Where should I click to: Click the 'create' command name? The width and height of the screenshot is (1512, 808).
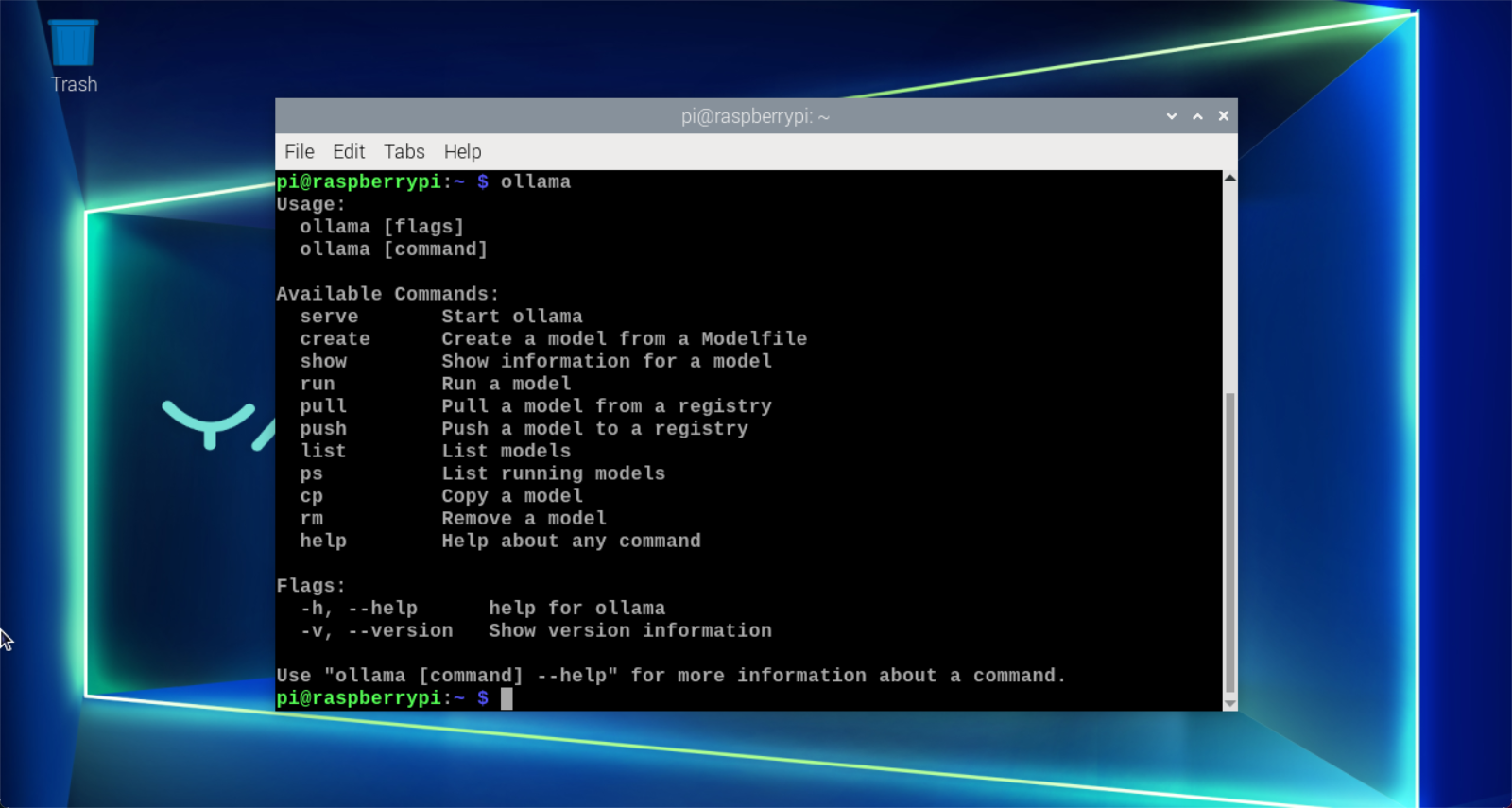[x=335, y=339]
